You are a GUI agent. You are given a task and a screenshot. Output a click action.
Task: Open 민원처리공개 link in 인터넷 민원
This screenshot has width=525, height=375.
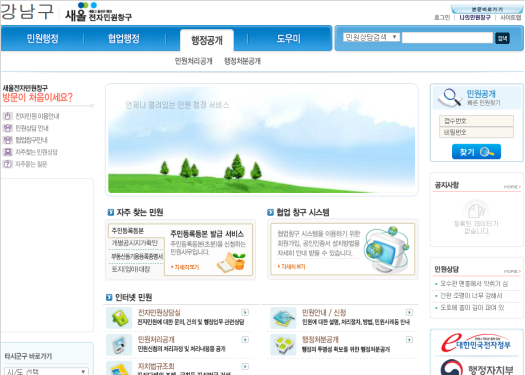156,340
